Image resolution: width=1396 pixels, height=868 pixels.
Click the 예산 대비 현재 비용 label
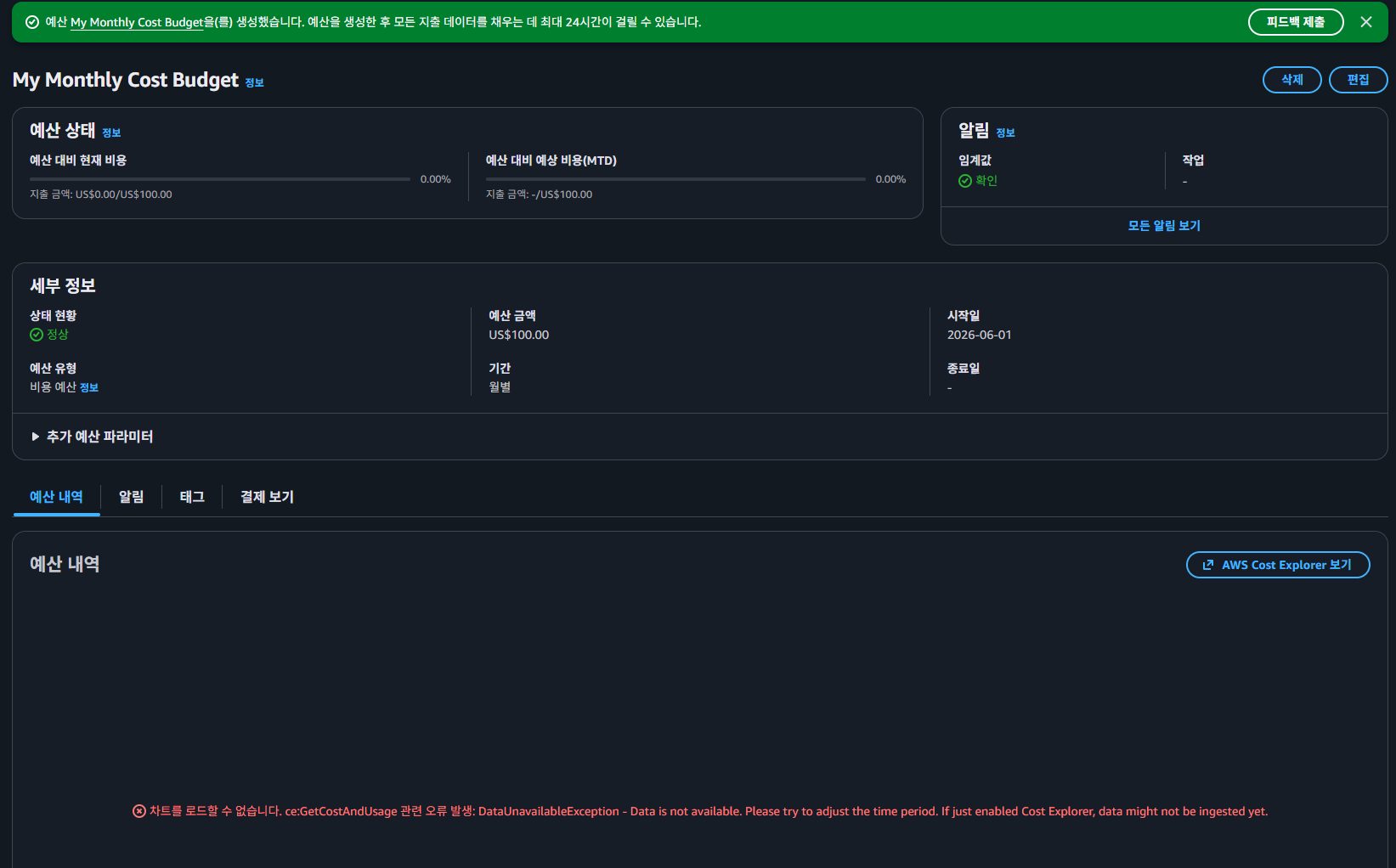pos(78,161)
